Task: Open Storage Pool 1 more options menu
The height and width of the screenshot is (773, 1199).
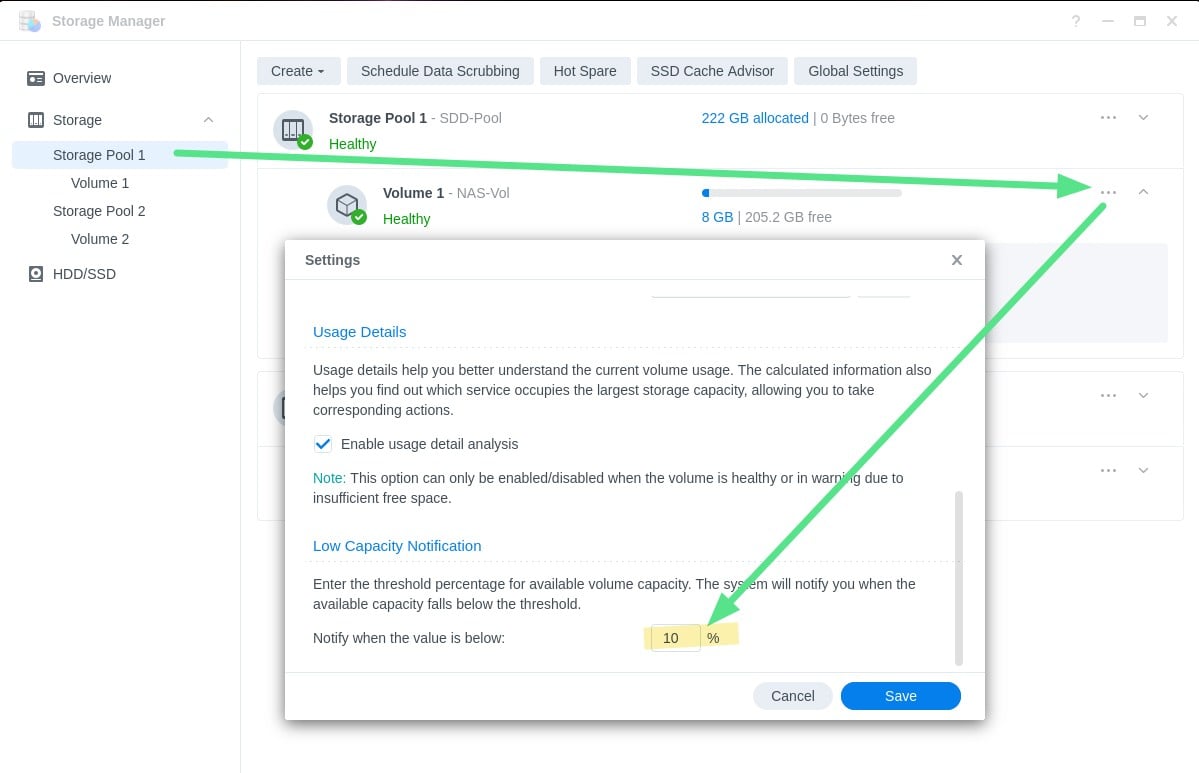Action: 1108,118
